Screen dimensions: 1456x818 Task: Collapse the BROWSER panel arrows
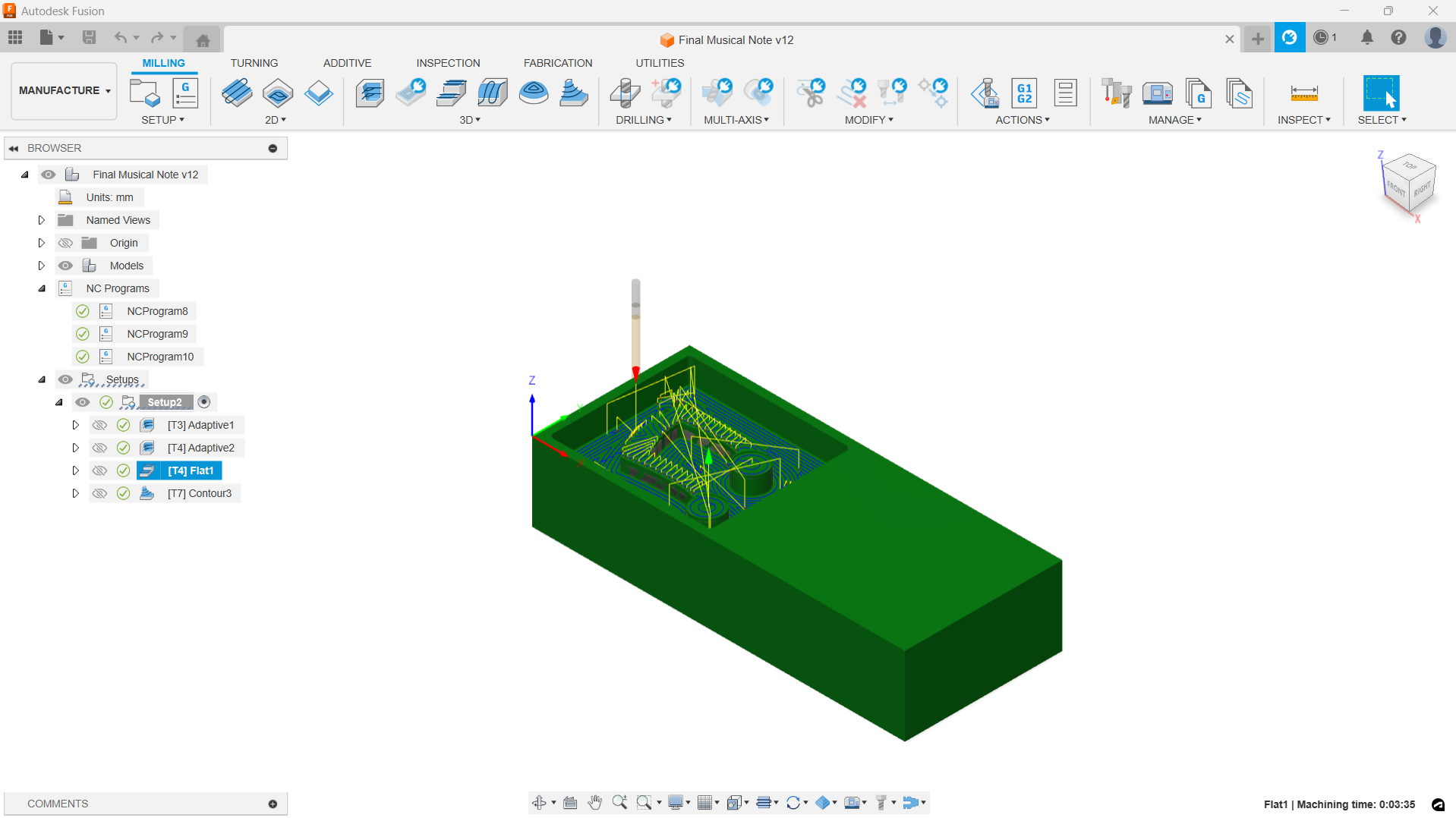click(x=14, y=148)
